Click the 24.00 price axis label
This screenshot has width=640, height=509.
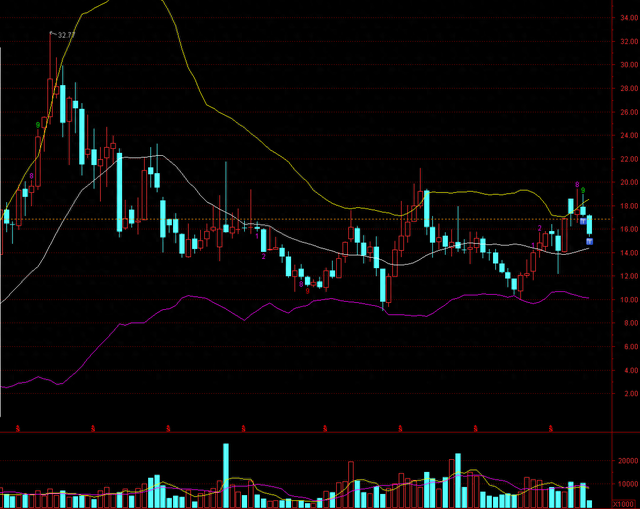629,135
